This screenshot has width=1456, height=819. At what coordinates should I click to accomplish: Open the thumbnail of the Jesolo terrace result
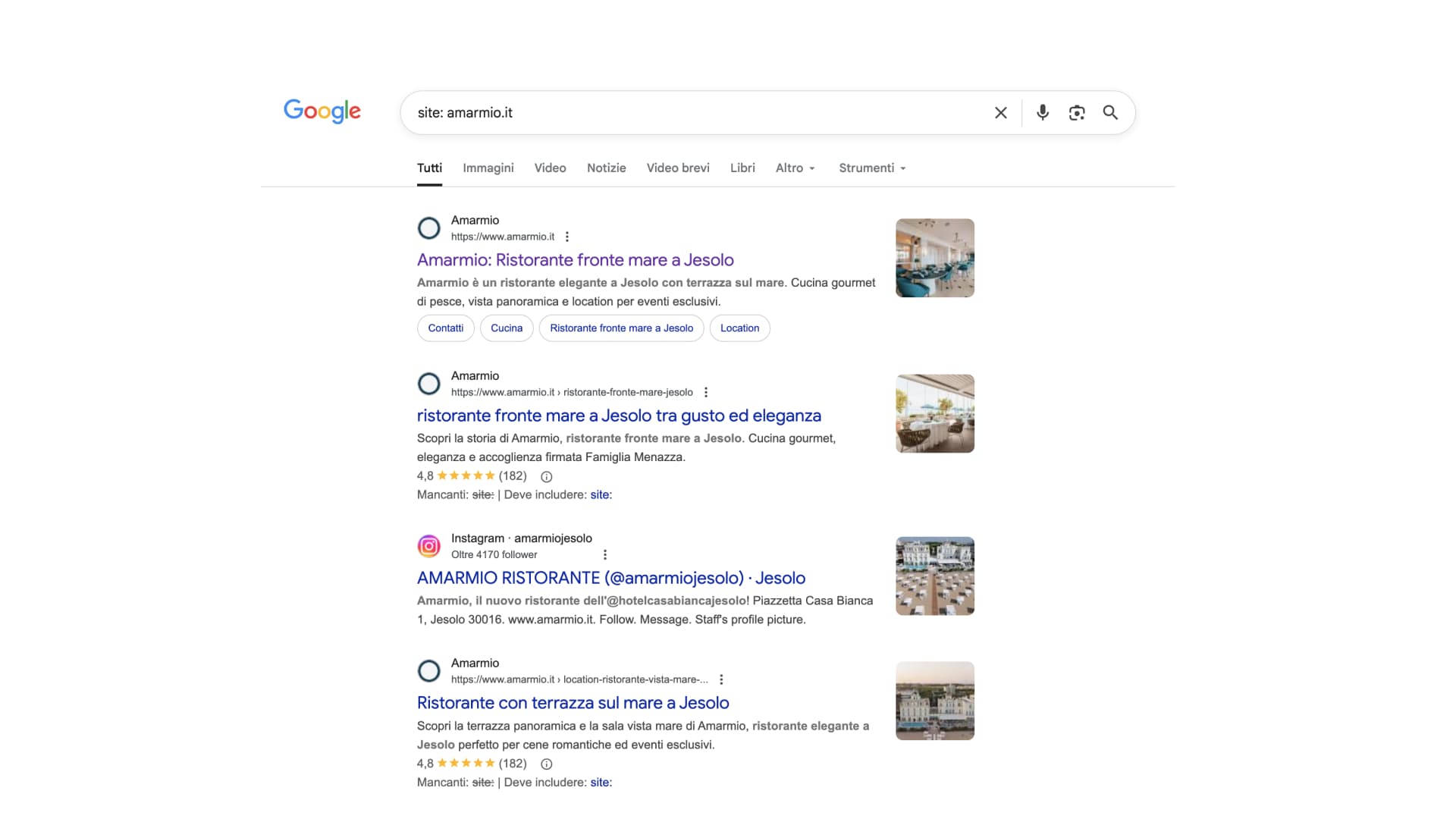coord(934,700)
